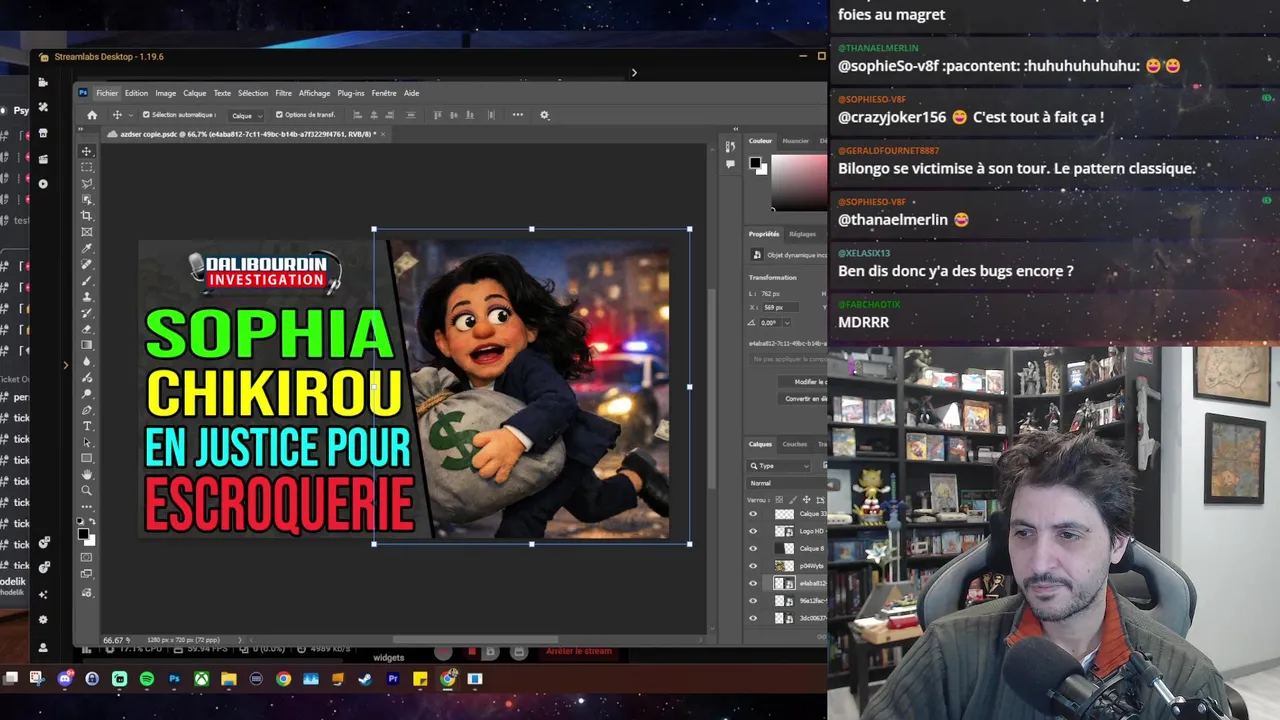
Task: Switch to the Couches tab
Action: pyautogui.click(x=794, y=444)
